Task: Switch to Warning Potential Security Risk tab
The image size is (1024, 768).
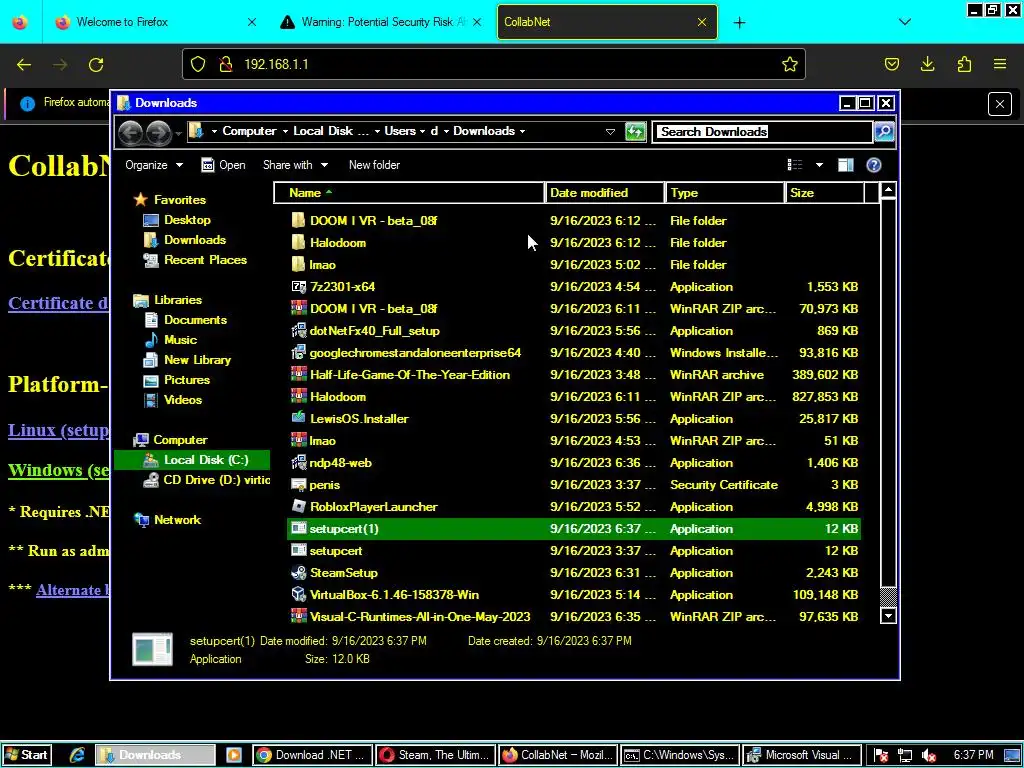Action: coord(381,22)
